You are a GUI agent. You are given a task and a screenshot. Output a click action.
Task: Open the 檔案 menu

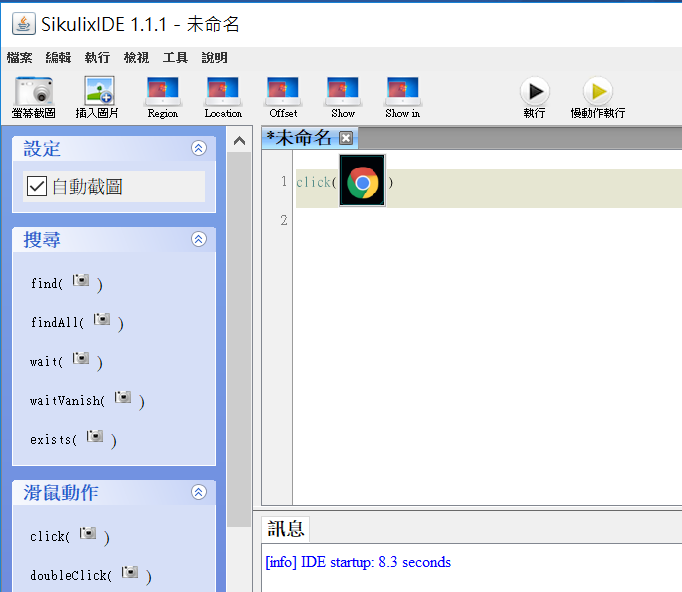click(20, 57)
